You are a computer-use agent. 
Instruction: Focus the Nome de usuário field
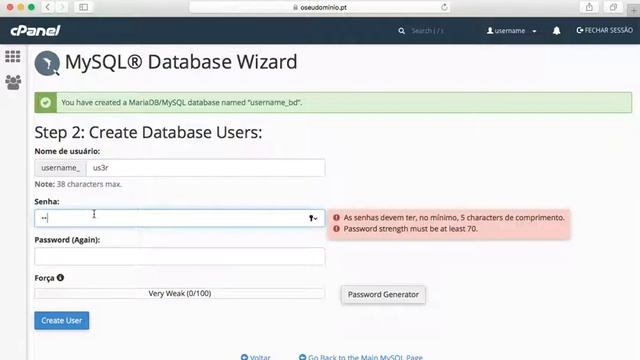(x=205, y=168)
